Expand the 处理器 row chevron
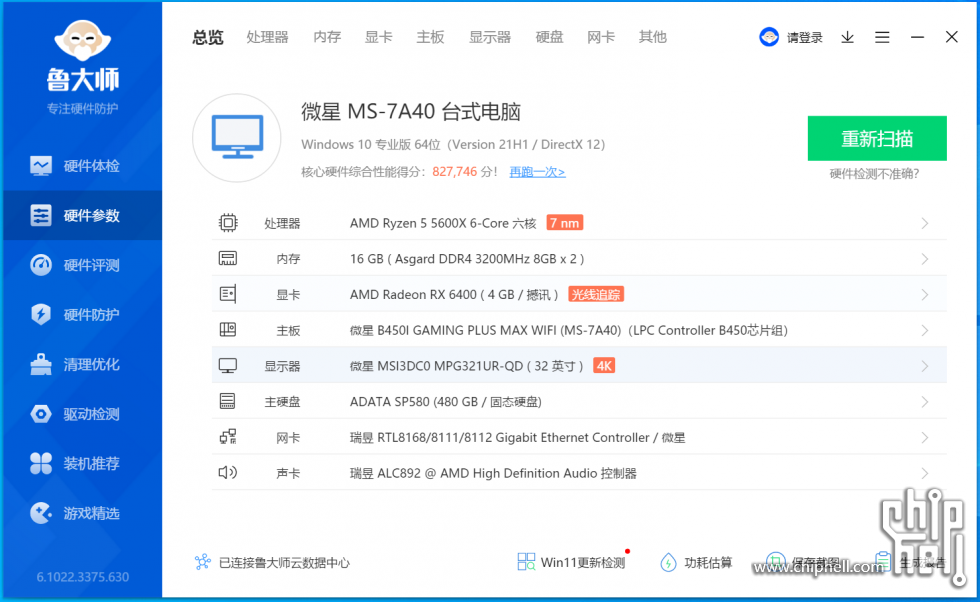 tap(924, 223)
